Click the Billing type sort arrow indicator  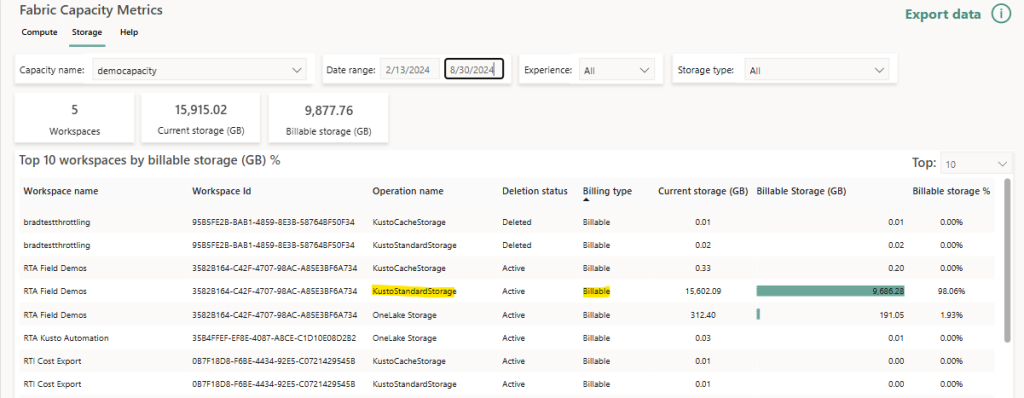pyautogui.click(x=586, y=200)
